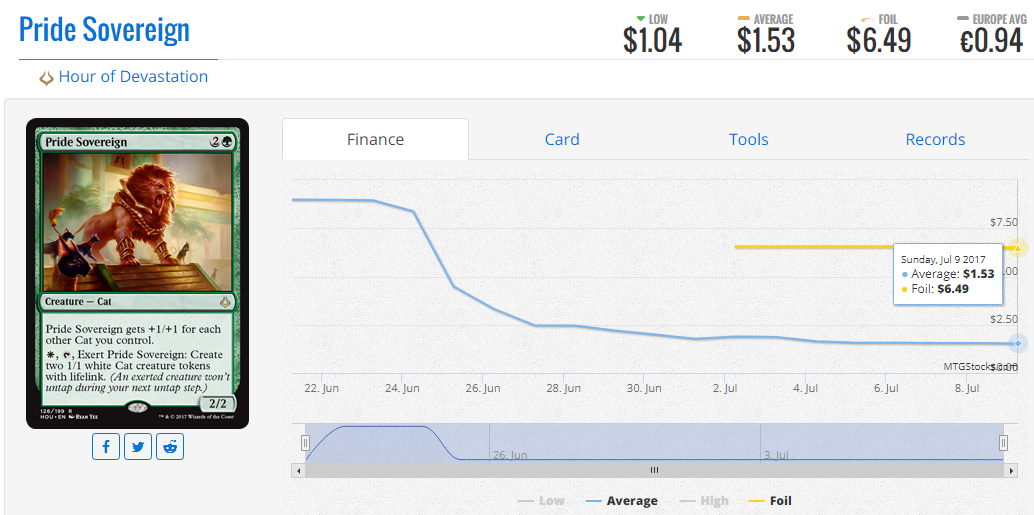The image size is (1034, 515).
Task: Open the Tools tab
Action: [748, 140]
